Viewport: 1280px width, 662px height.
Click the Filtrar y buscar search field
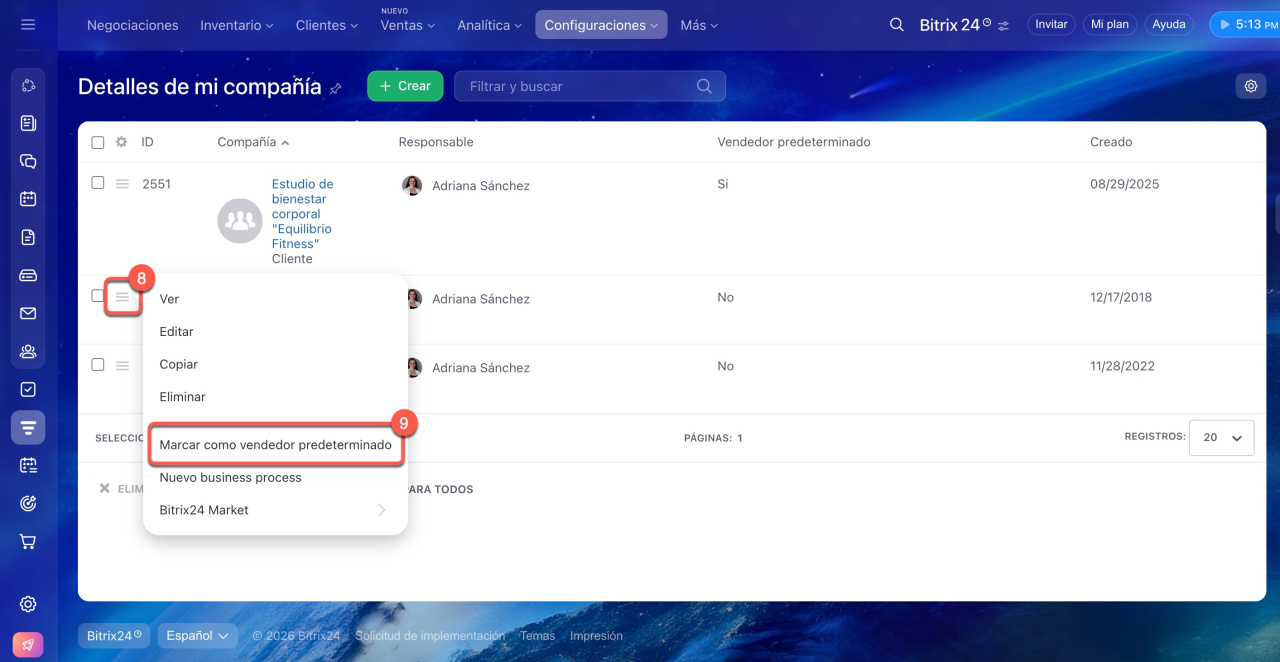(x=580, y=86)
